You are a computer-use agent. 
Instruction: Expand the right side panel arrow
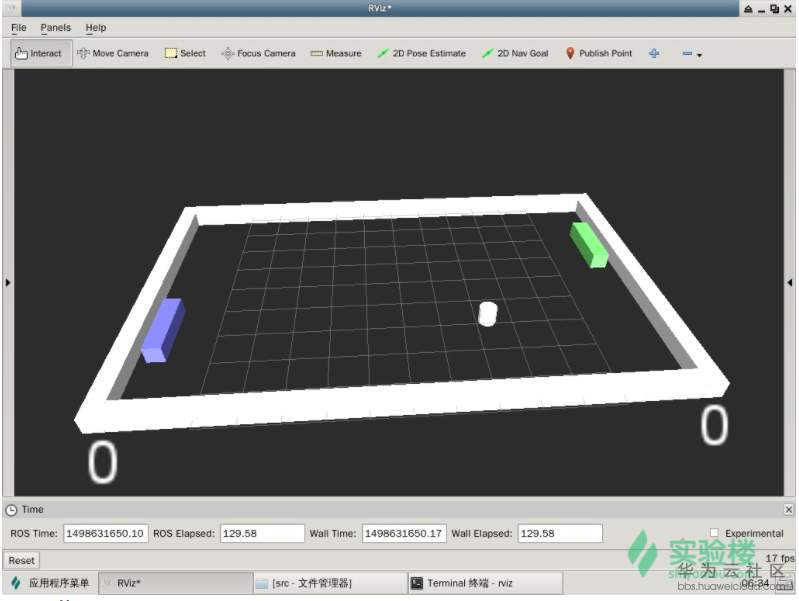pyautogui.click(x=790, y=282)
